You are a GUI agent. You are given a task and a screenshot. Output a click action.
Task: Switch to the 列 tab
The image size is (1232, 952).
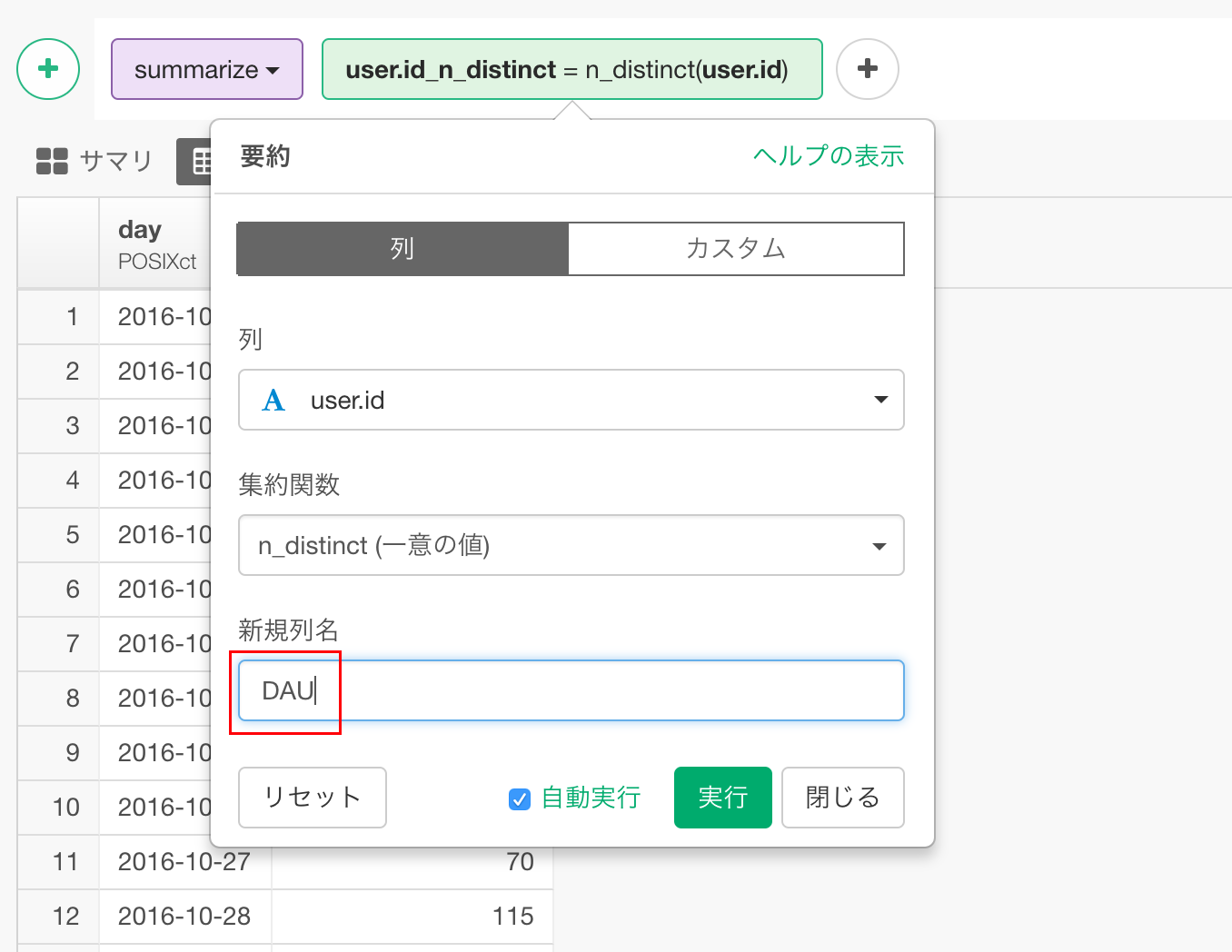coord(402,249)
